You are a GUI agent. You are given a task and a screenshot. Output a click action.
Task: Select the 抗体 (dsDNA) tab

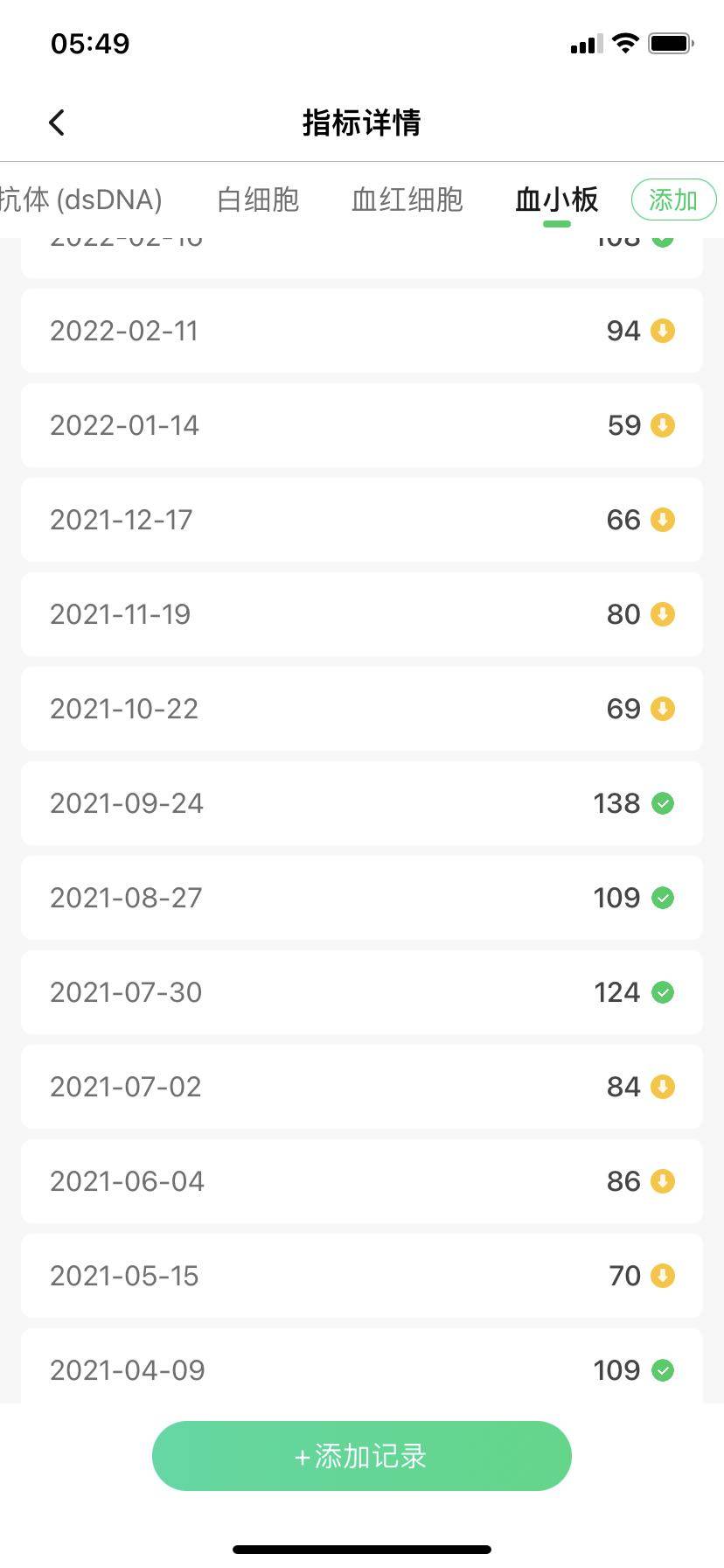click(x=80, y=199)
